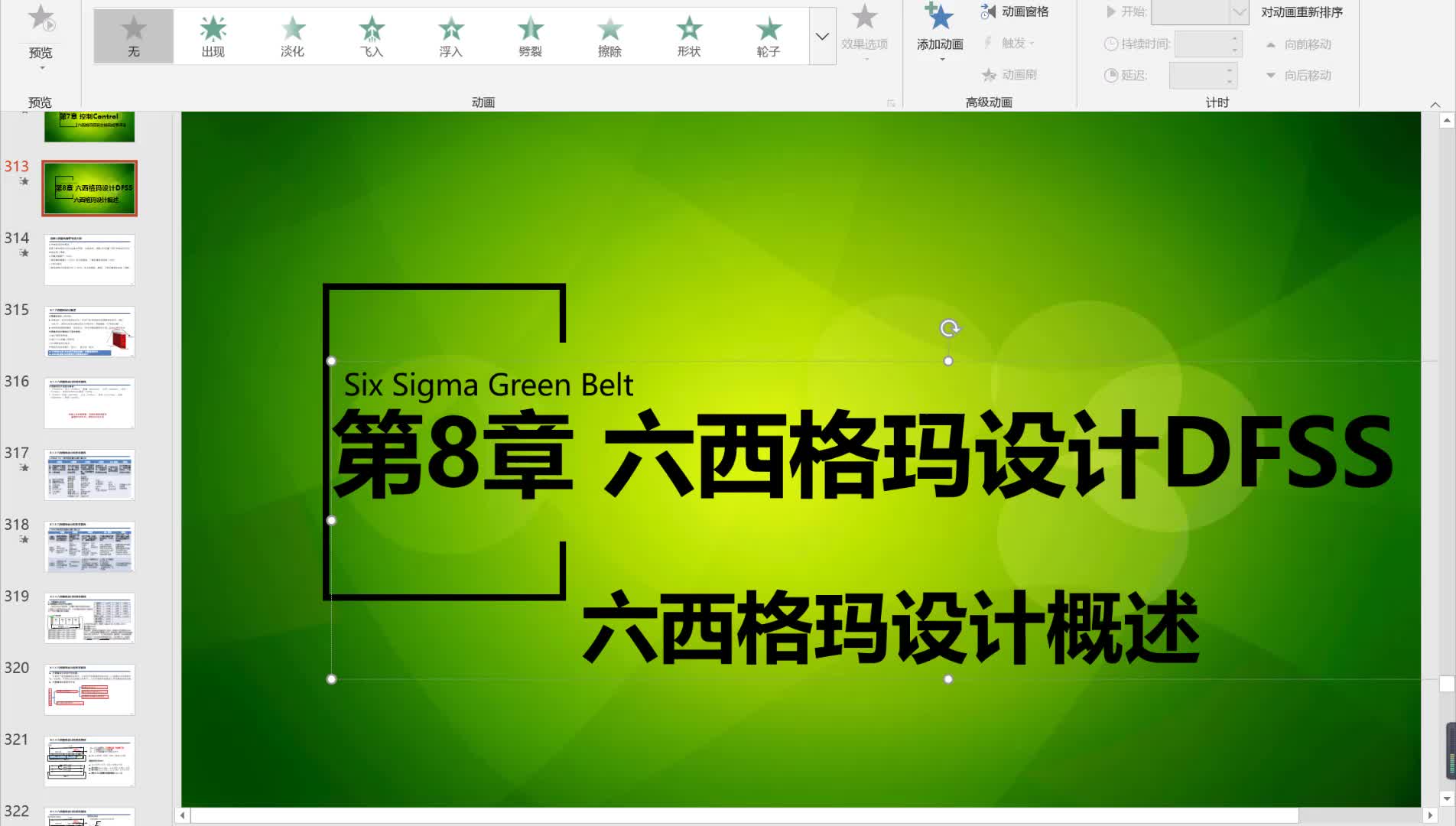Open the Trigger (触发) menu
The height and width of the screenshot is (826, 1456).
click(1010, 43)
